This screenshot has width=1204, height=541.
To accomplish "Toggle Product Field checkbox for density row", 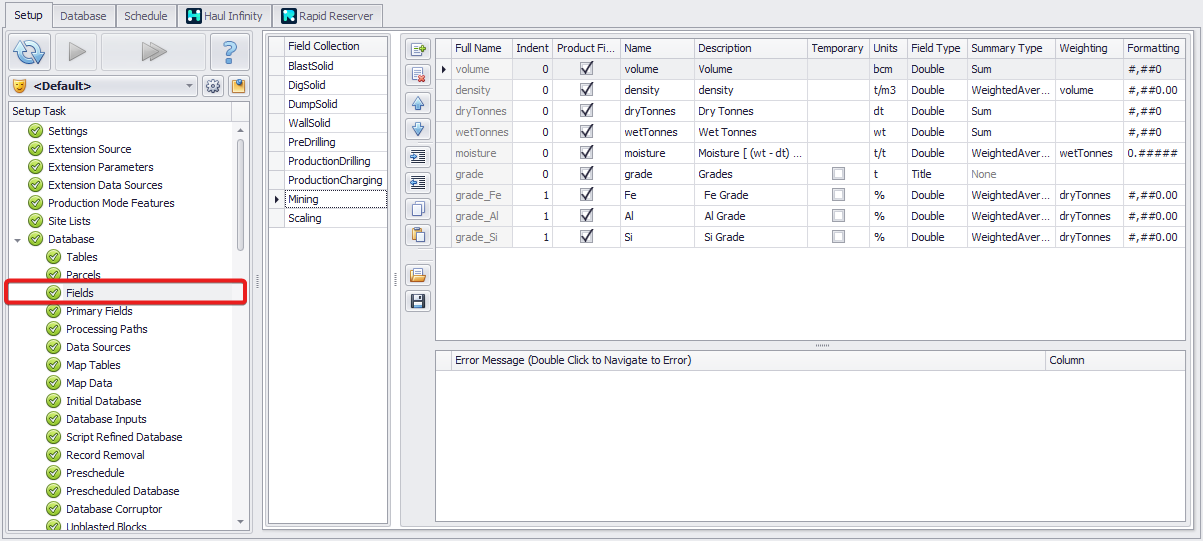I will tap(587, 90).
